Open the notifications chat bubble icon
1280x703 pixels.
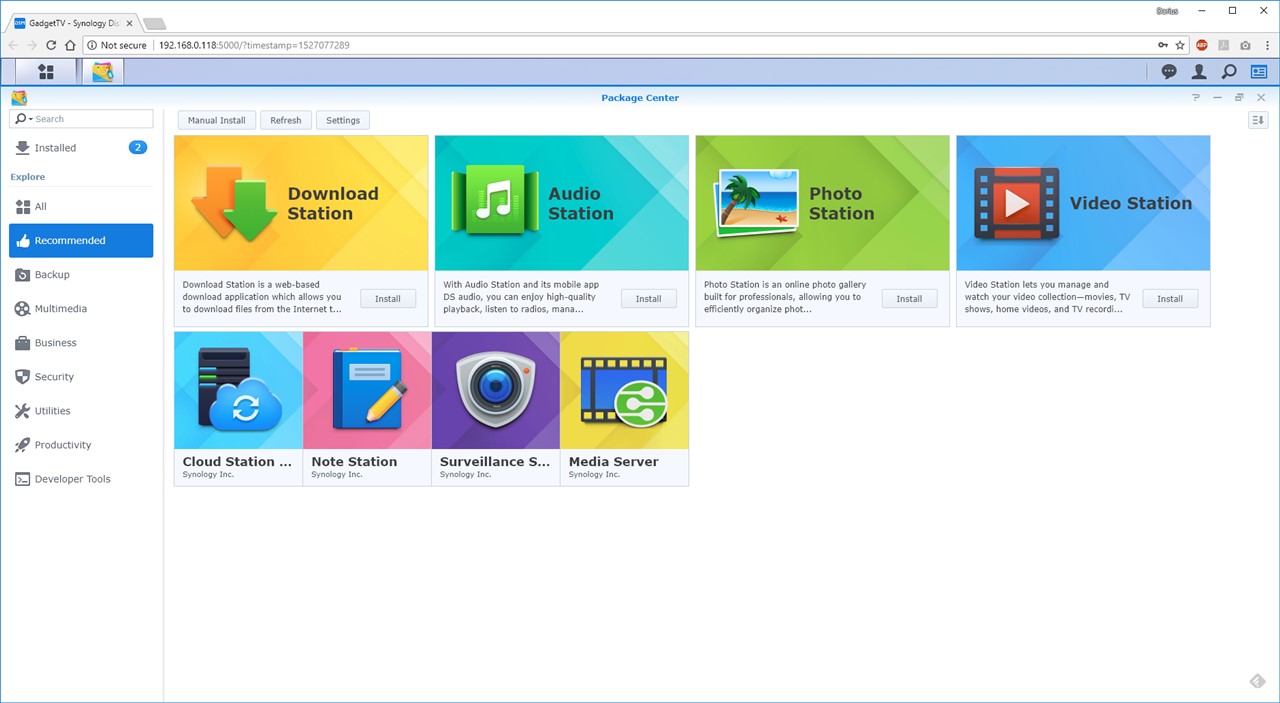(x=1168, y=72)
